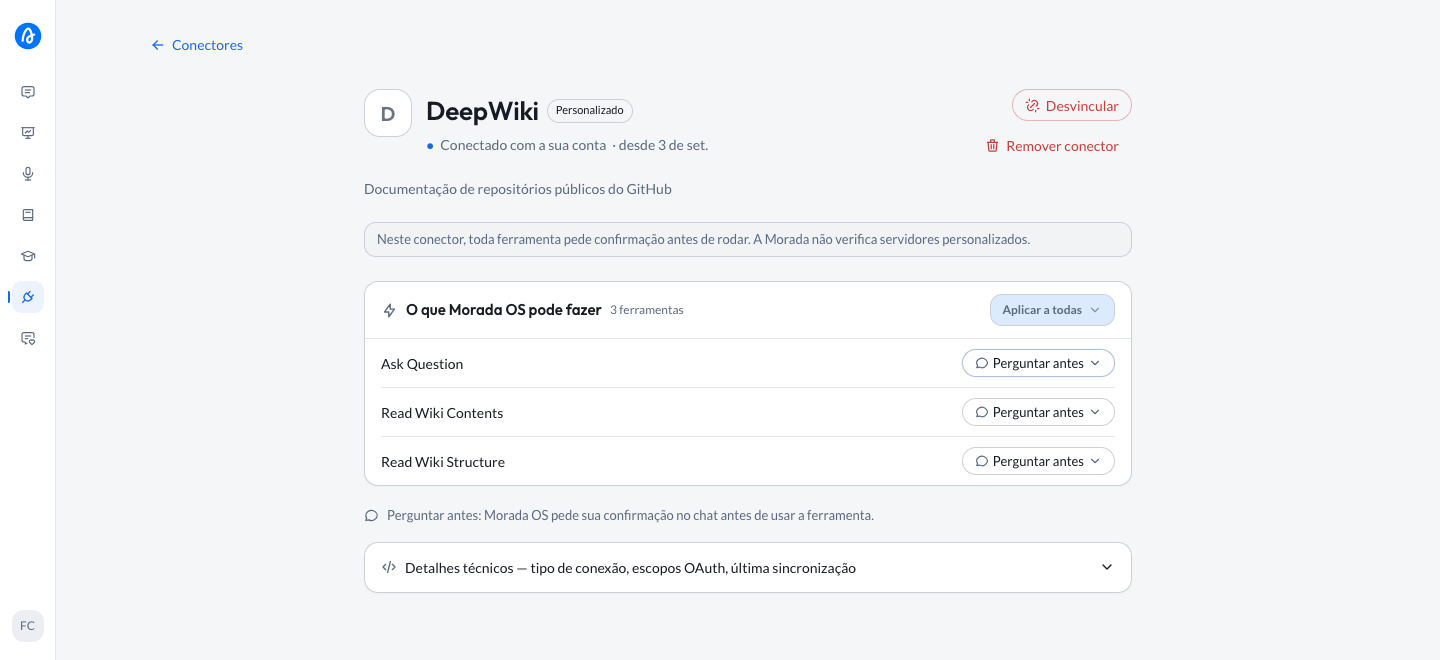The height and width of the screenshot is (660, 1440).
Task: Open the connectors plug sidebar icon
Action: click(x=28, y=297)
